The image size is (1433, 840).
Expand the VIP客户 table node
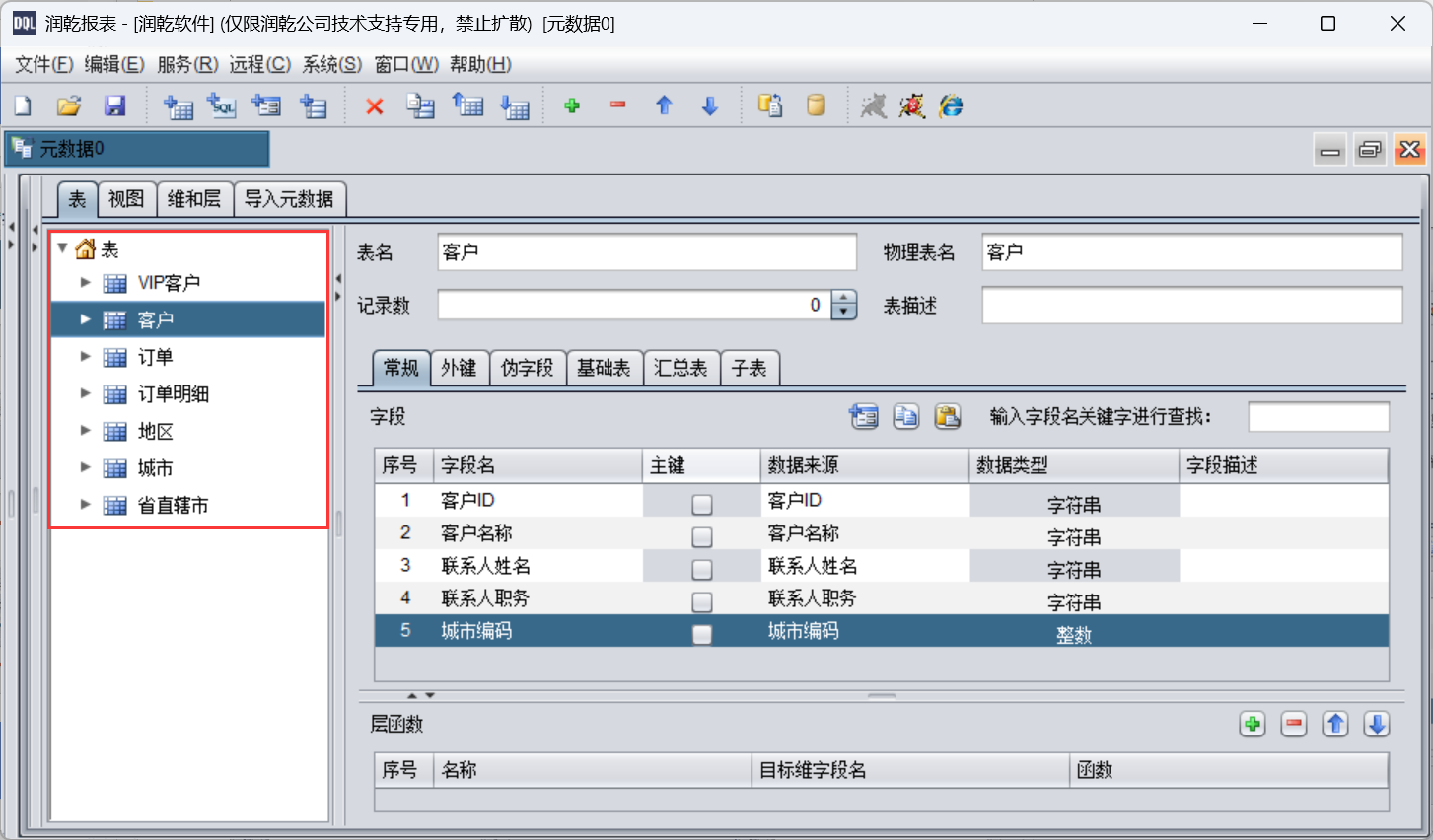pos(86,283)
